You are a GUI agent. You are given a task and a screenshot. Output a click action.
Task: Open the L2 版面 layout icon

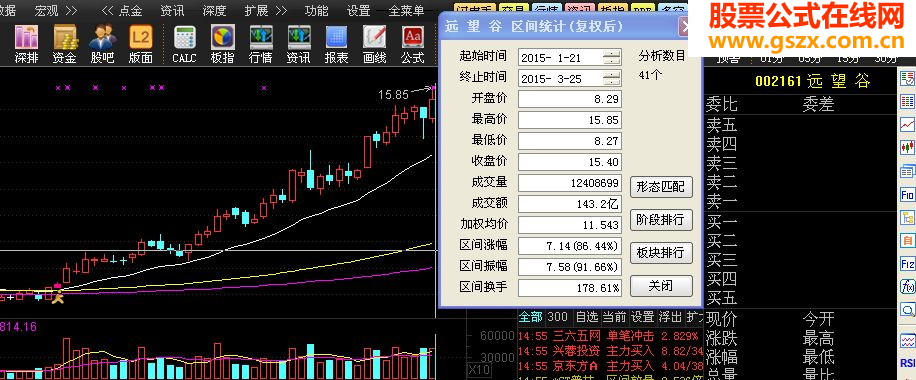coord(140,44)
